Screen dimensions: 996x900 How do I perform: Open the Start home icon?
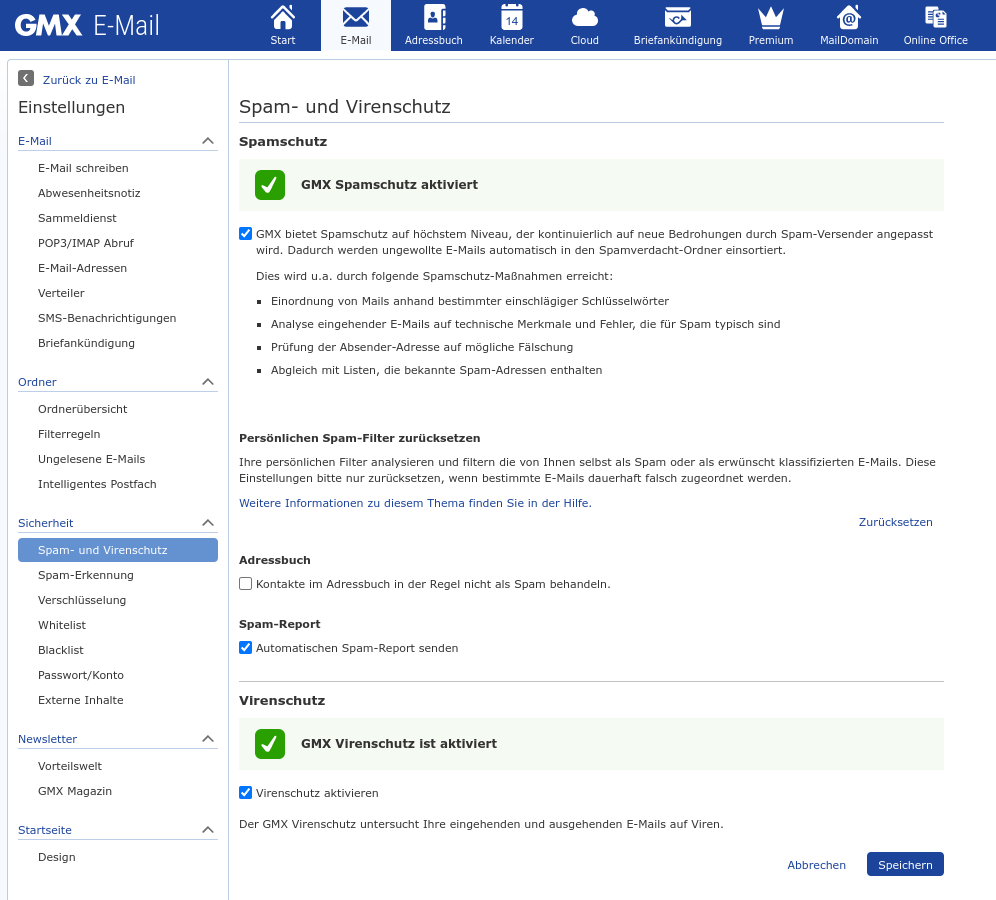(283, 18)
